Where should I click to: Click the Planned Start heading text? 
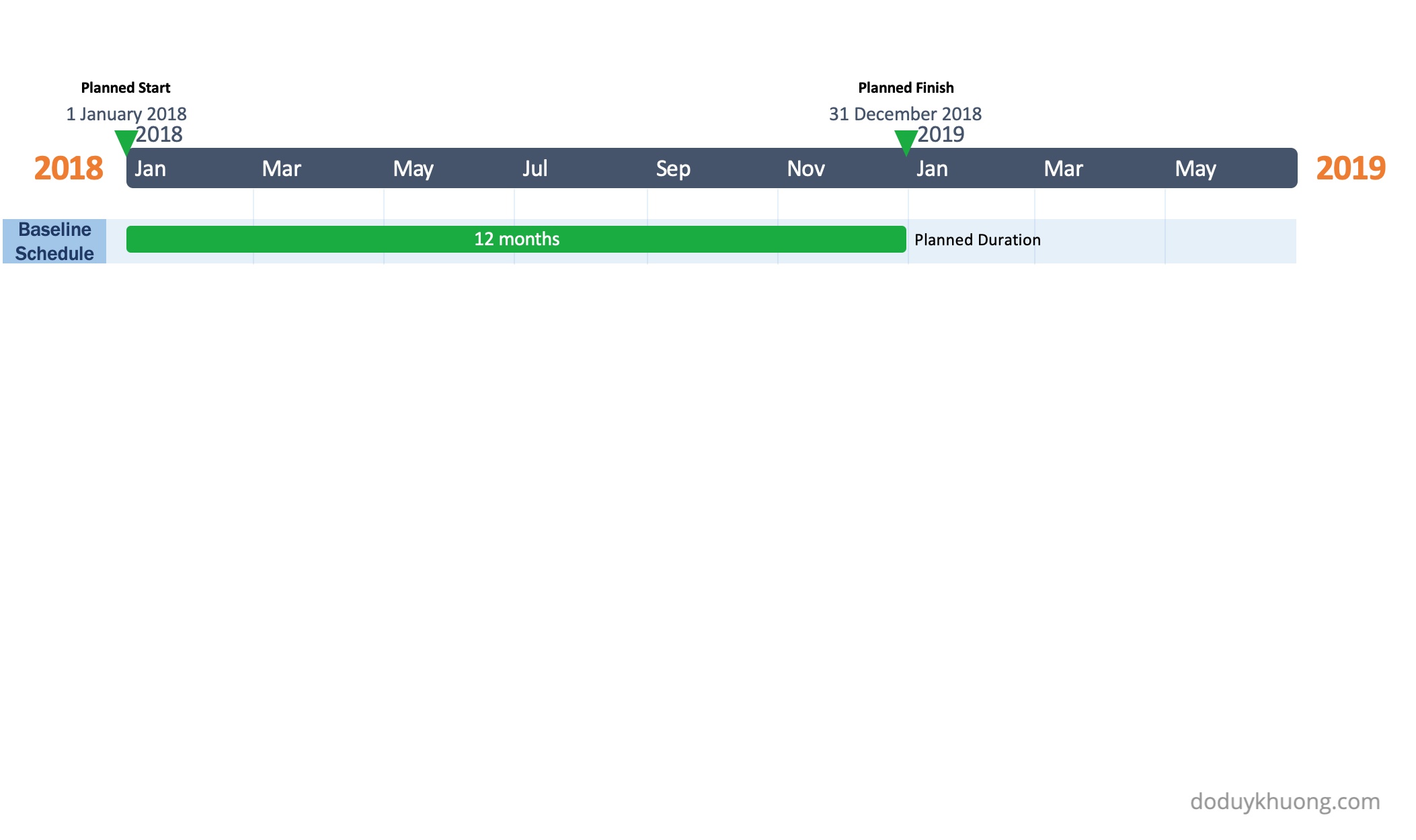[x=126, y=88]
